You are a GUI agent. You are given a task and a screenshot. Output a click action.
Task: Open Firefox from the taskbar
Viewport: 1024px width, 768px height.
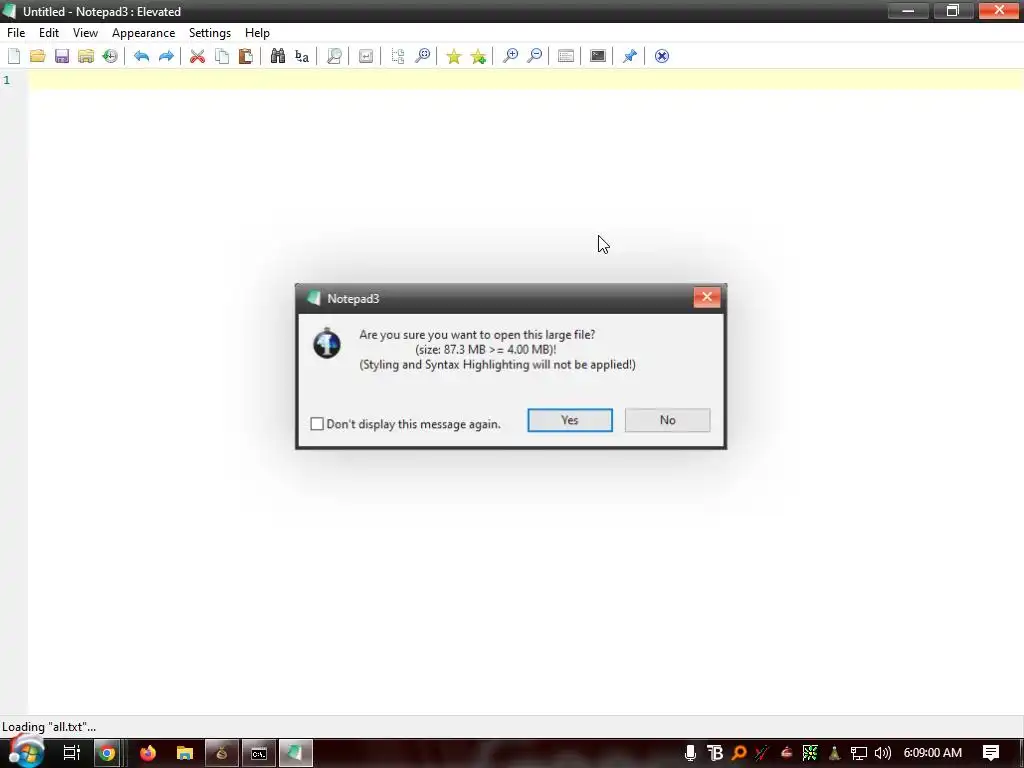(x=148, y=754)
